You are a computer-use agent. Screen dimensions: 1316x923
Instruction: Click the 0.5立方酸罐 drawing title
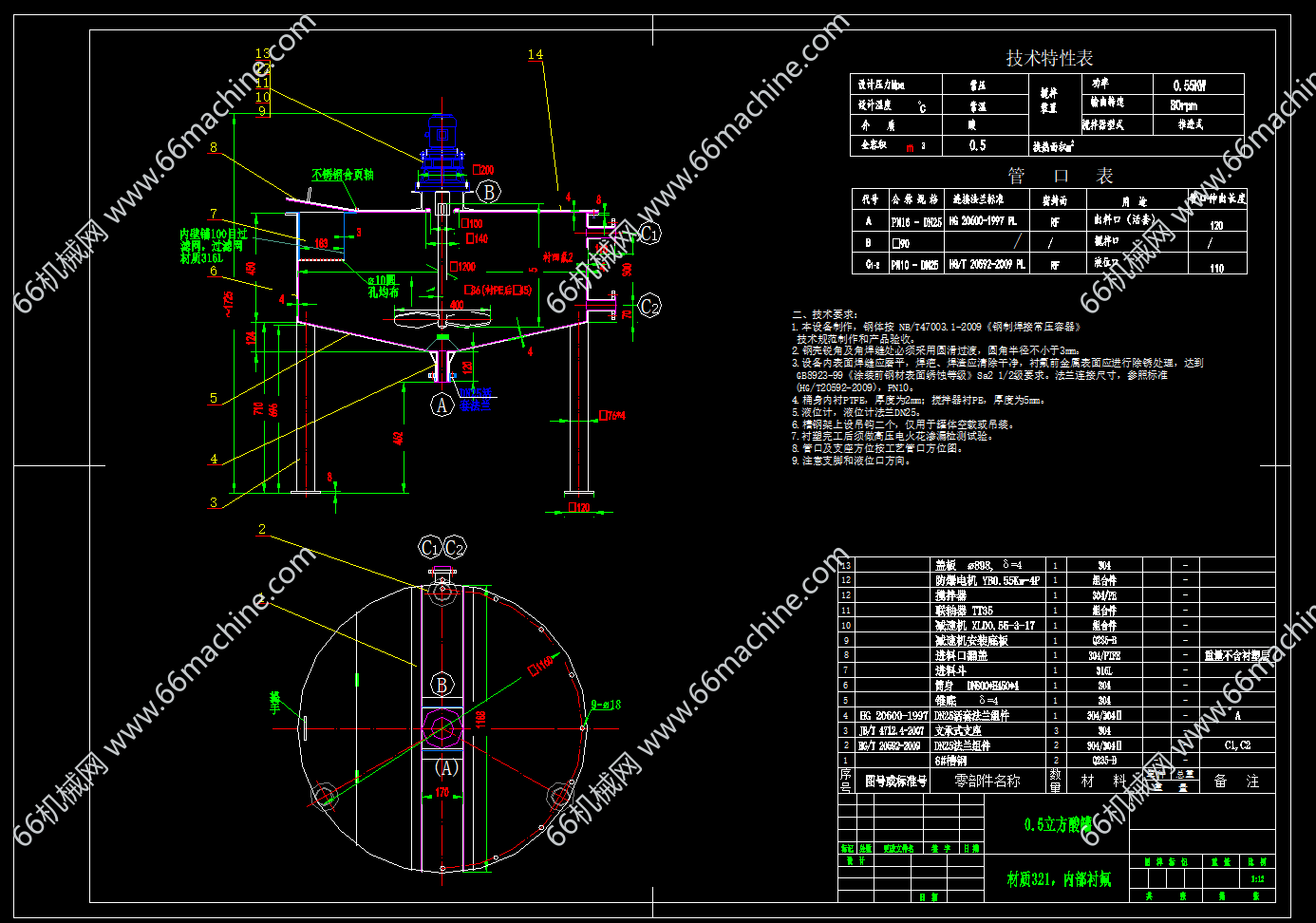click(1058, 824)
